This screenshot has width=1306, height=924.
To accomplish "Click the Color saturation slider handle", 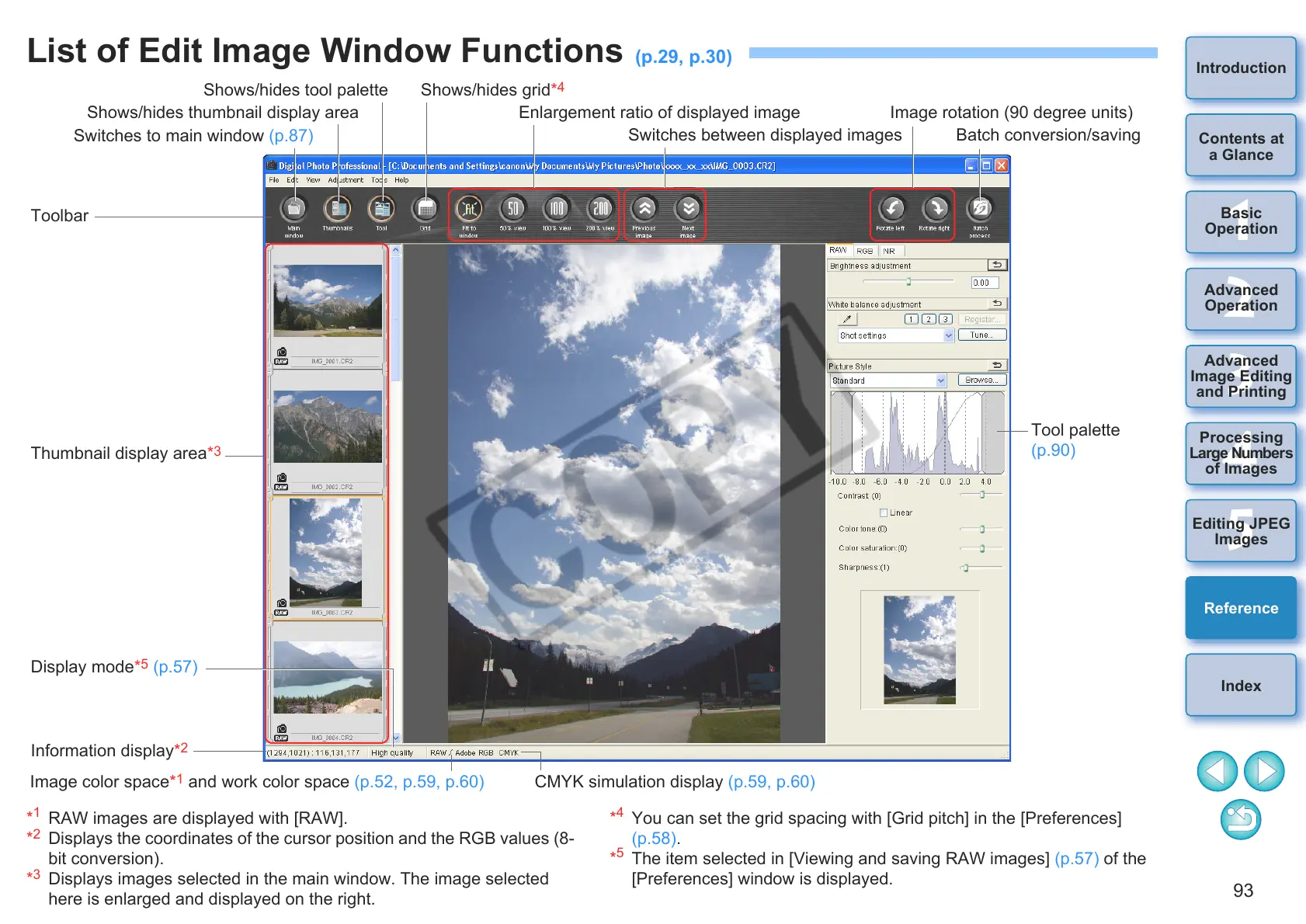I will click(982, 548).
